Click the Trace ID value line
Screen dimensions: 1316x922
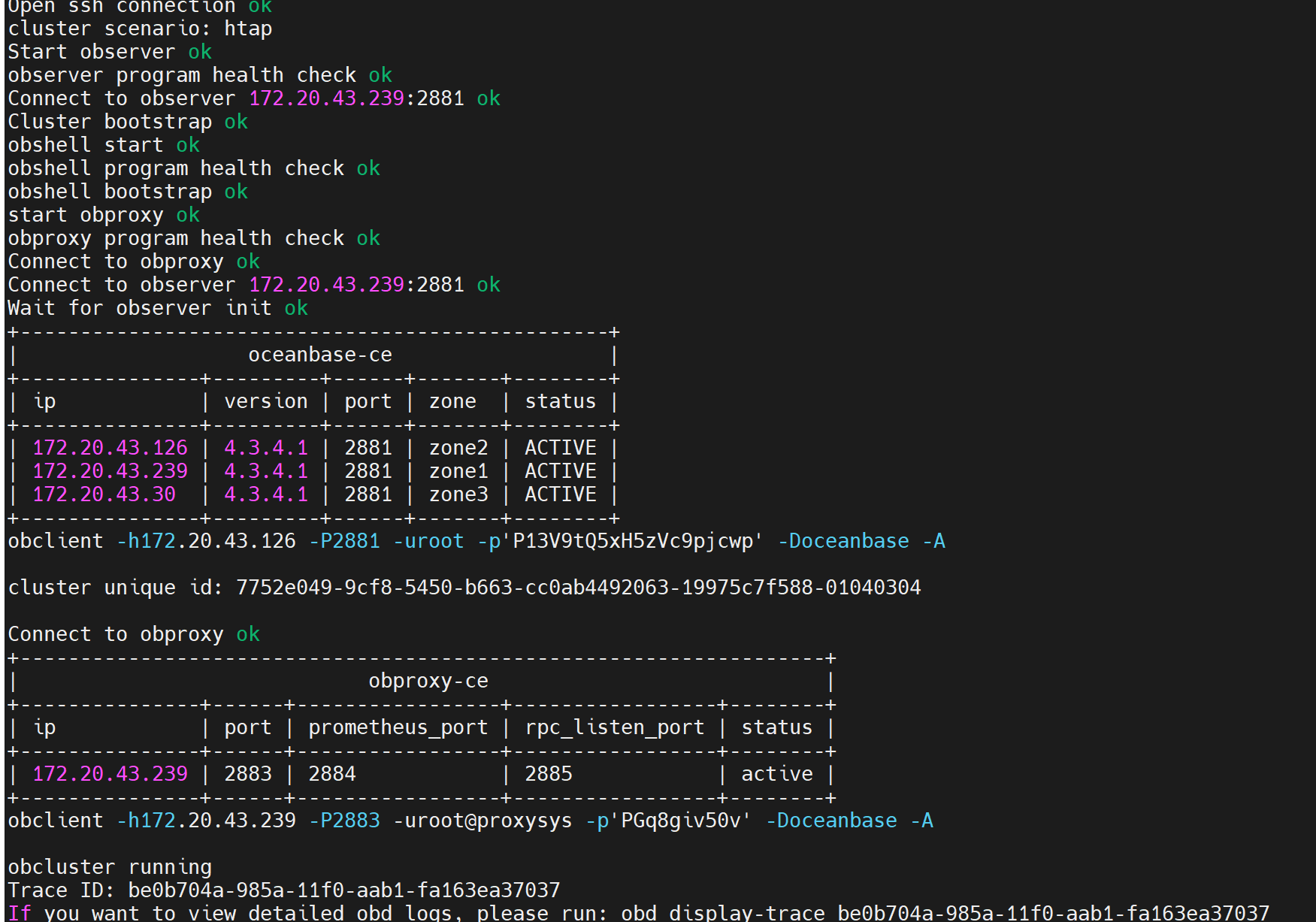pos(284,891)
